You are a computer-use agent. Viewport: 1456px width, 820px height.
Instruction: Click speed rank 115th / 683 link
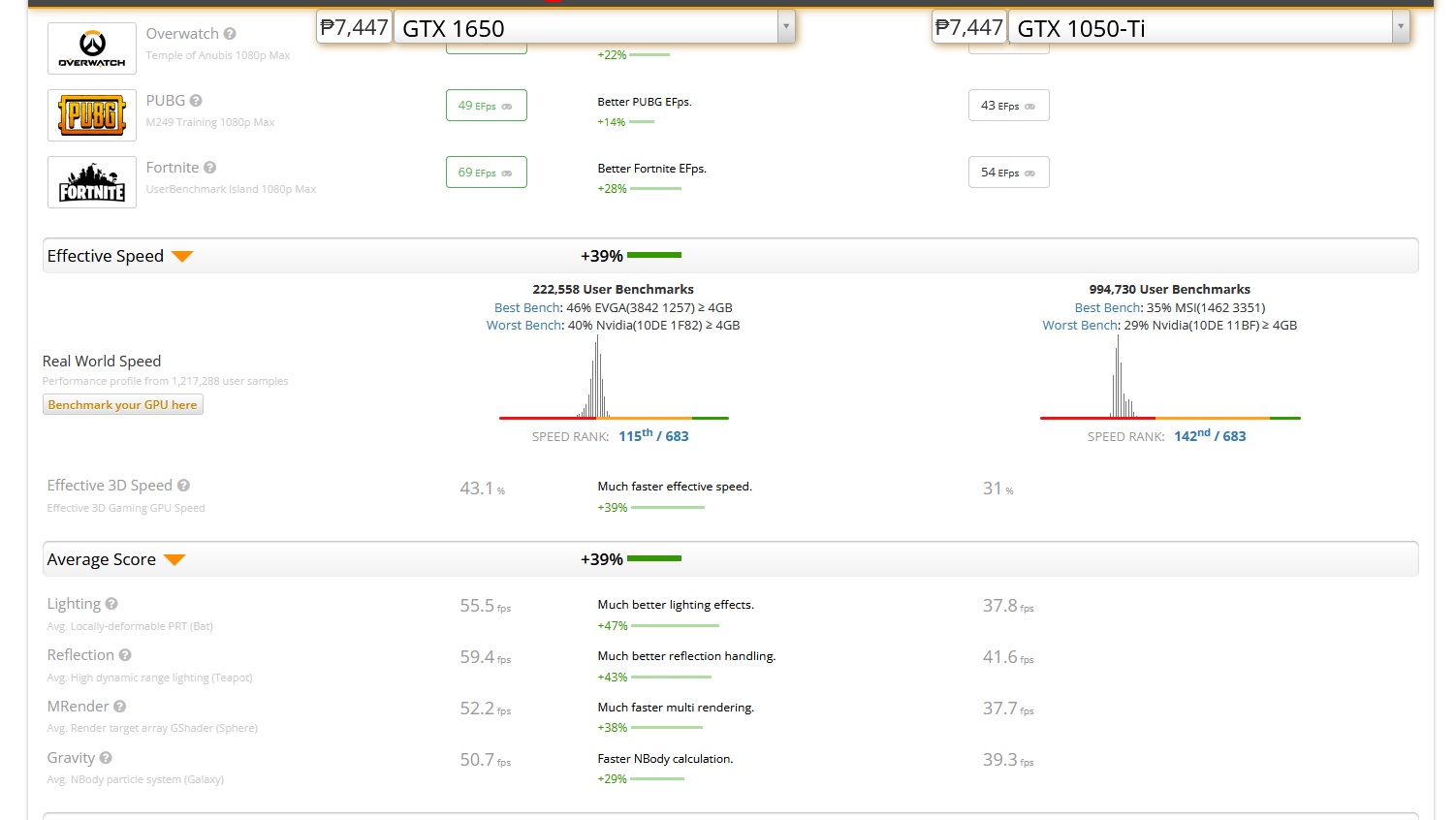[653, 436]
